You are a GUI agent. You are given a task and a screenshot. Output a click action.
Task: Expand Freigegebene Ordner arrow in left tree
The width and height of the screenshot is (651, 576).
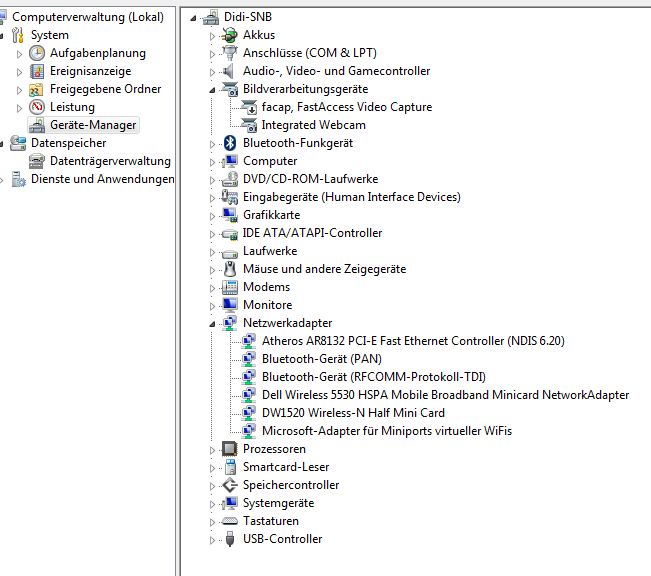[19, 90]
